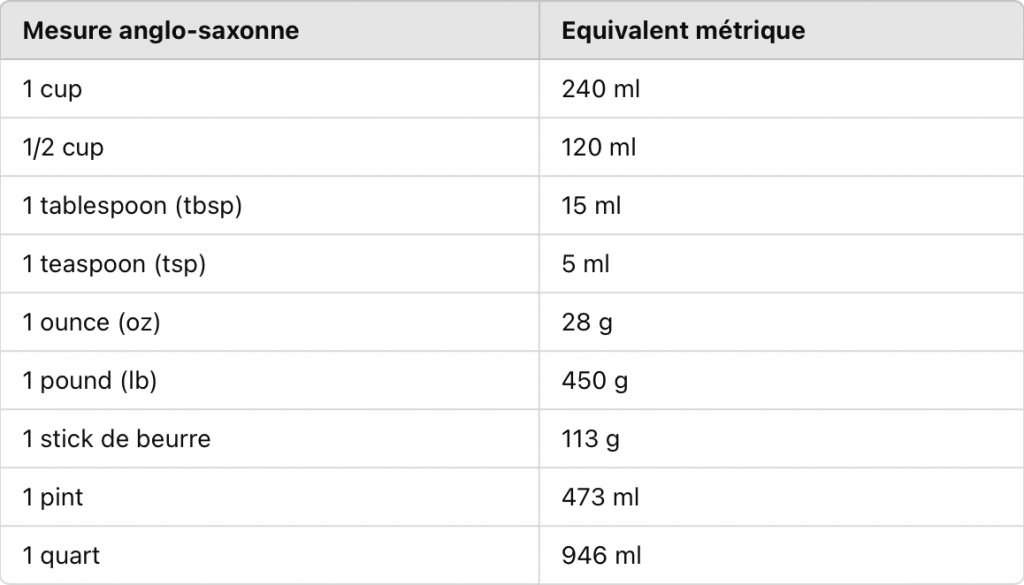This screenshot has width=1024, height=585.
Task: Click the "1 stick de beurre" cell
Action: [117, 439]
